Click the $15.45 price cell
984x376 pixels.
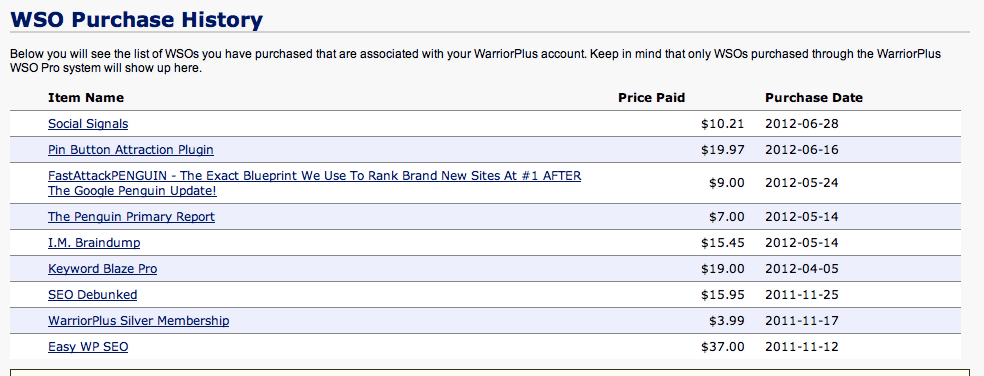tap(722, 242)
